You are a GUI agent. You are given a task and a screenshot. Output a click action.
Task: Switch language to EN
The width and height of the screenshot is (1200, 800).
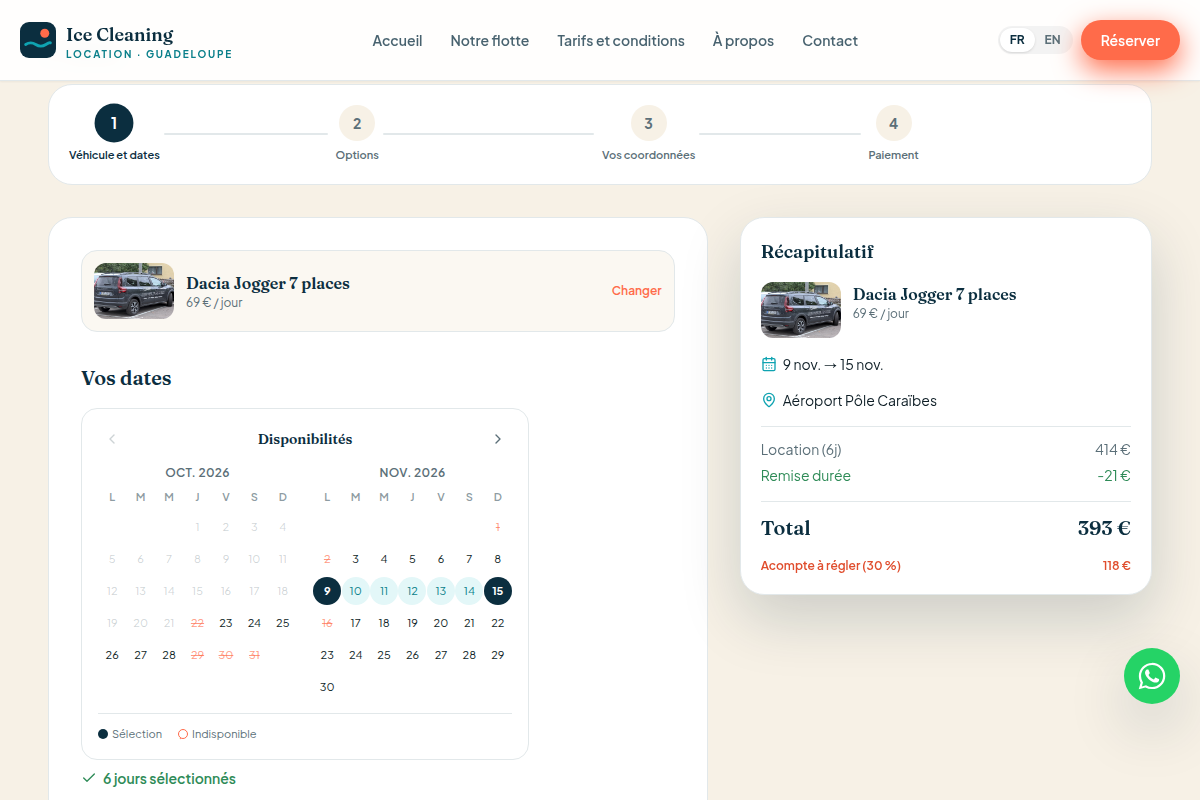1052,40
